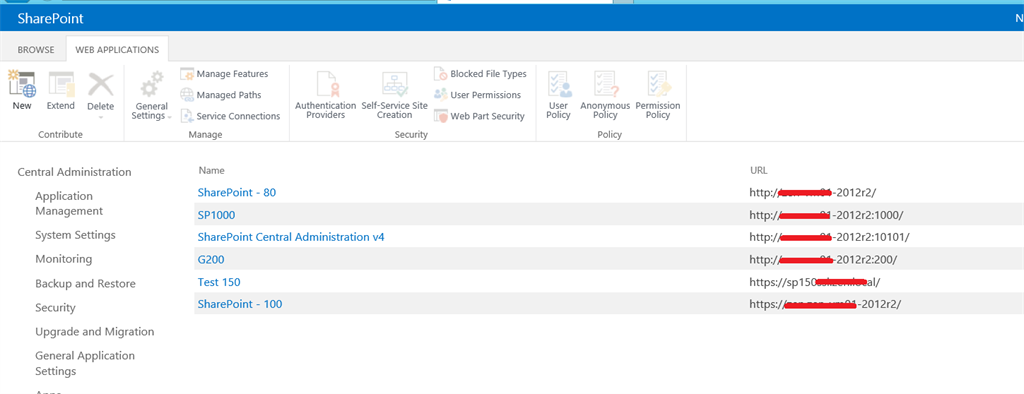Screen dimensions: 1024x394
Task: Open the User Policy icon
Action: pyautogui.click(x=558, y=85)
